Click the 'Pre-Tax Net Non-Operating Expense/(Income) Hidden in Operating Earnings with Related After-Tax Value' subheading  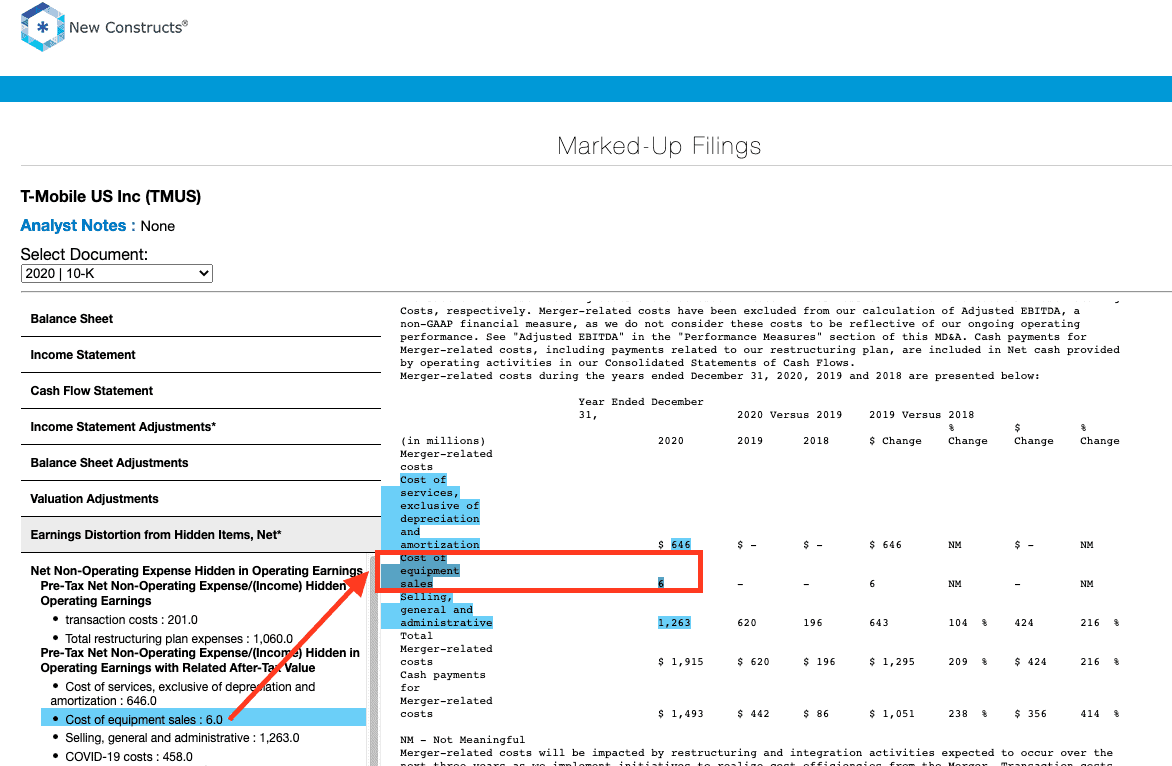coord(200,661)
